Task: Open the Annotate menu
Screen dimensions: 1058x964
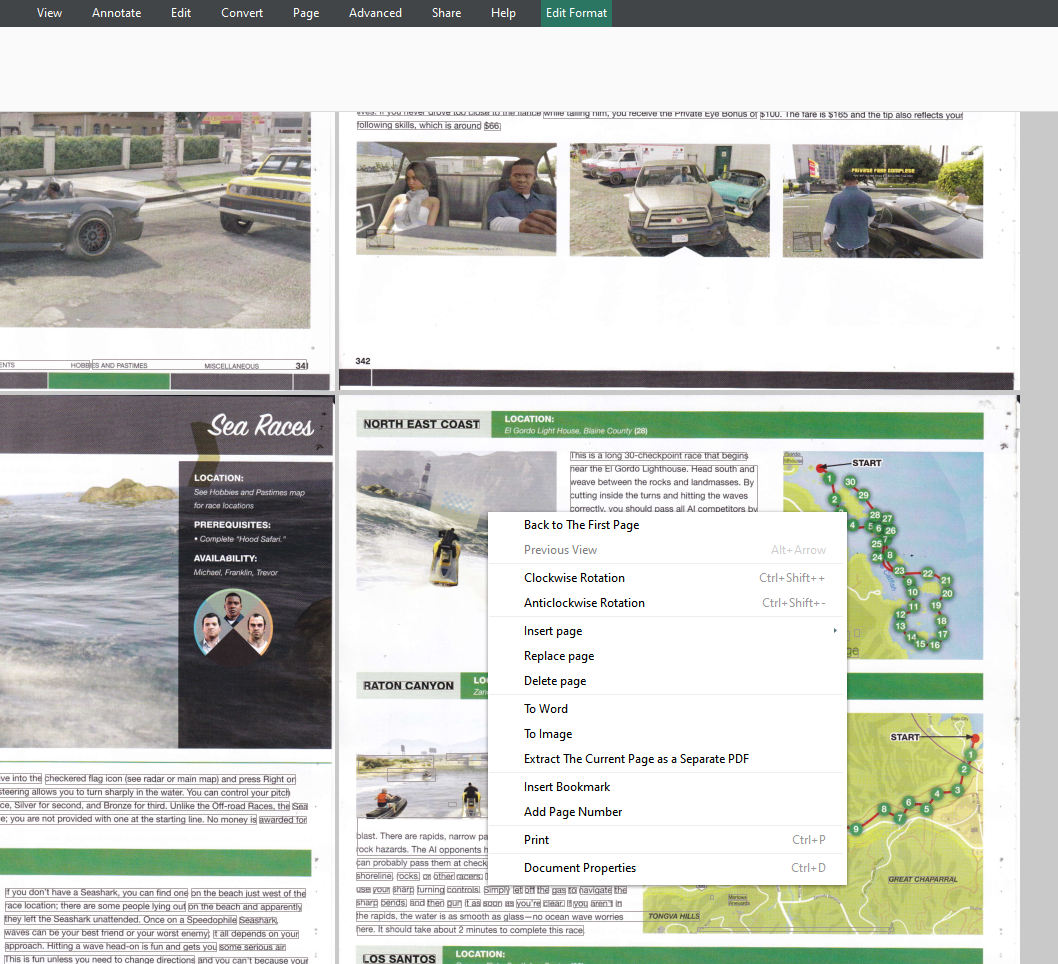Action: 117,13
